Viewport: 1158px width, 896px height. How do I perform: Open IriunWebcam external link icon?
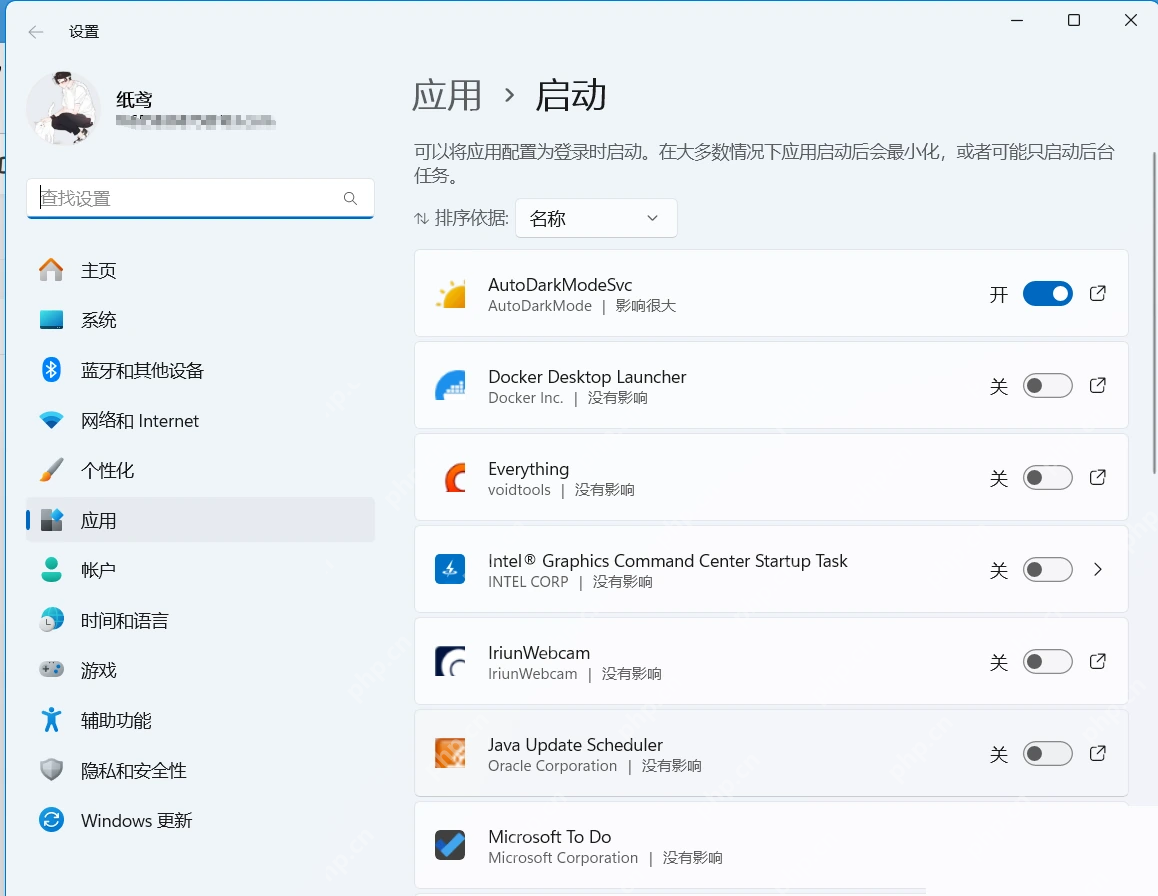[x=1098, y=661]
